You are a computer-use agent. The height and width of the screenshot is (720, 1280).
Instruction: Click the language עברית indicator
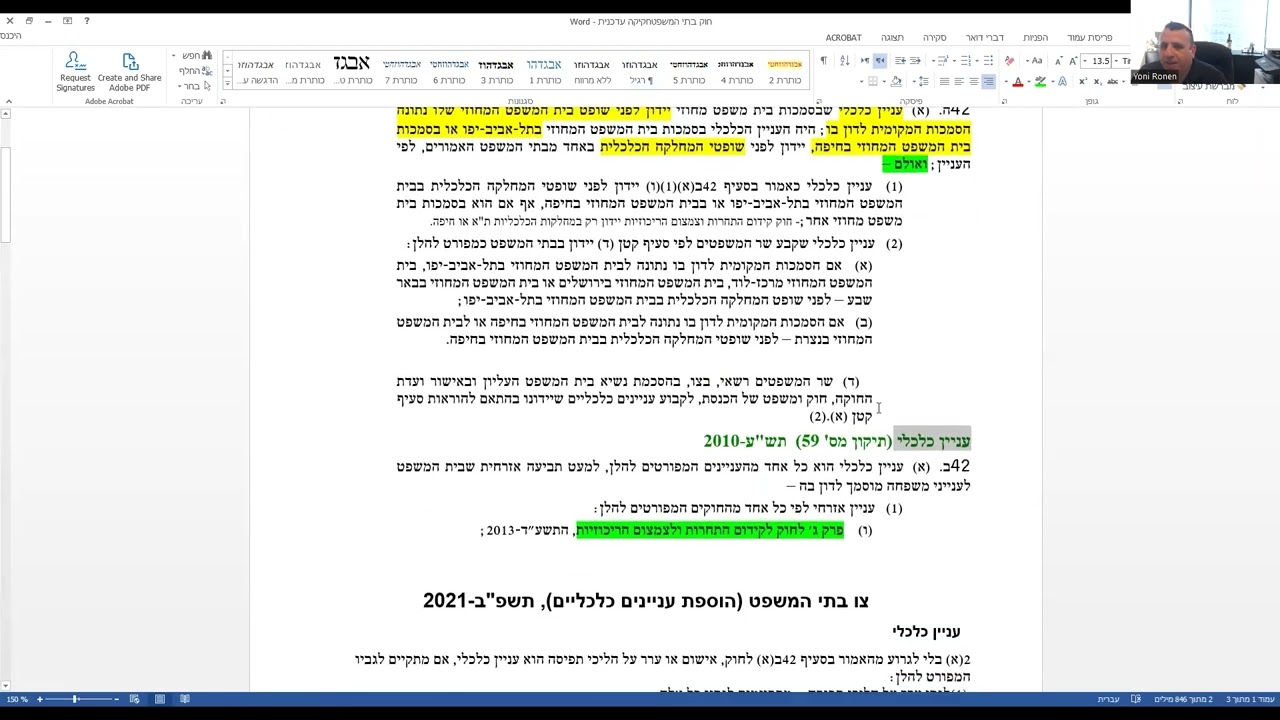[x=1108, y=699]
